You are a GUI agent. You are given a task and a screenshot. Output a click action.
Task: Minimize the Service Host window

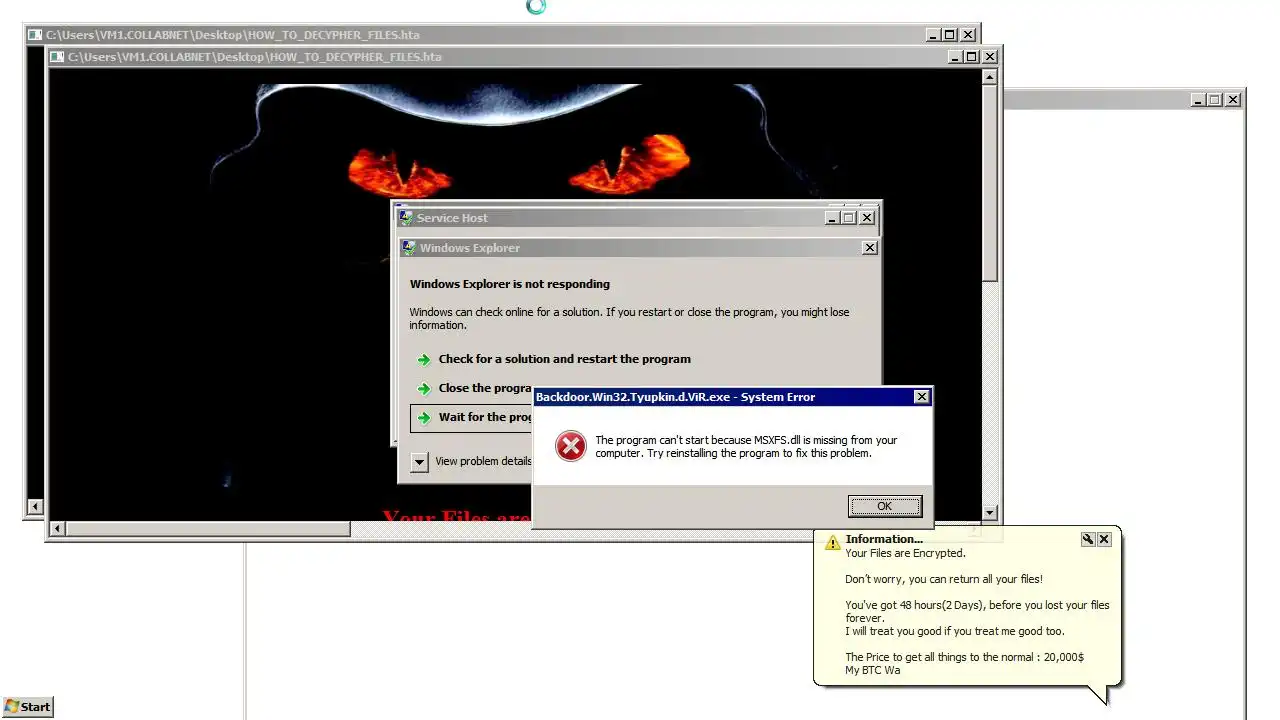click(x=831, y=218)
